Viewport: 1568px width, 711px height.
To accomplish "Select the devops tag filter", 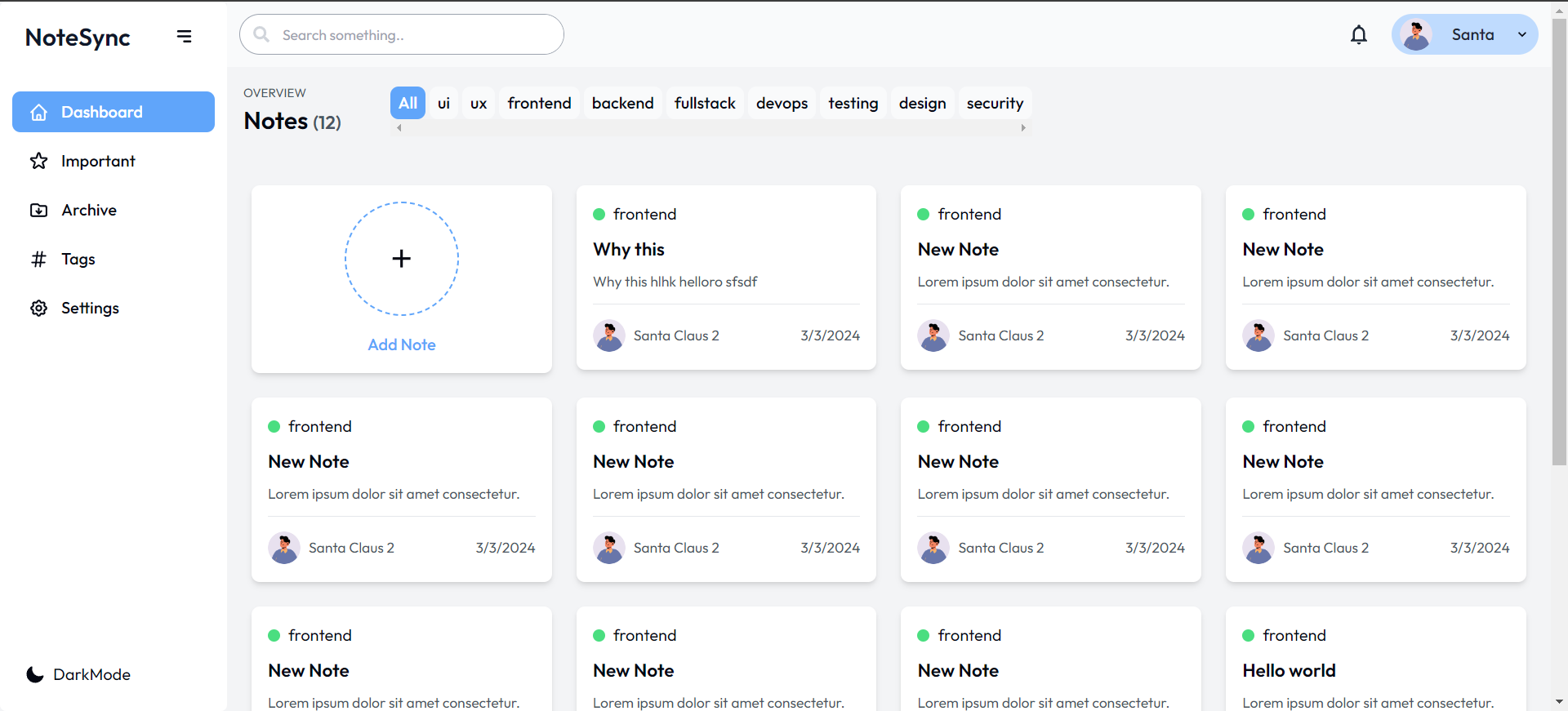I will (782, 103).
